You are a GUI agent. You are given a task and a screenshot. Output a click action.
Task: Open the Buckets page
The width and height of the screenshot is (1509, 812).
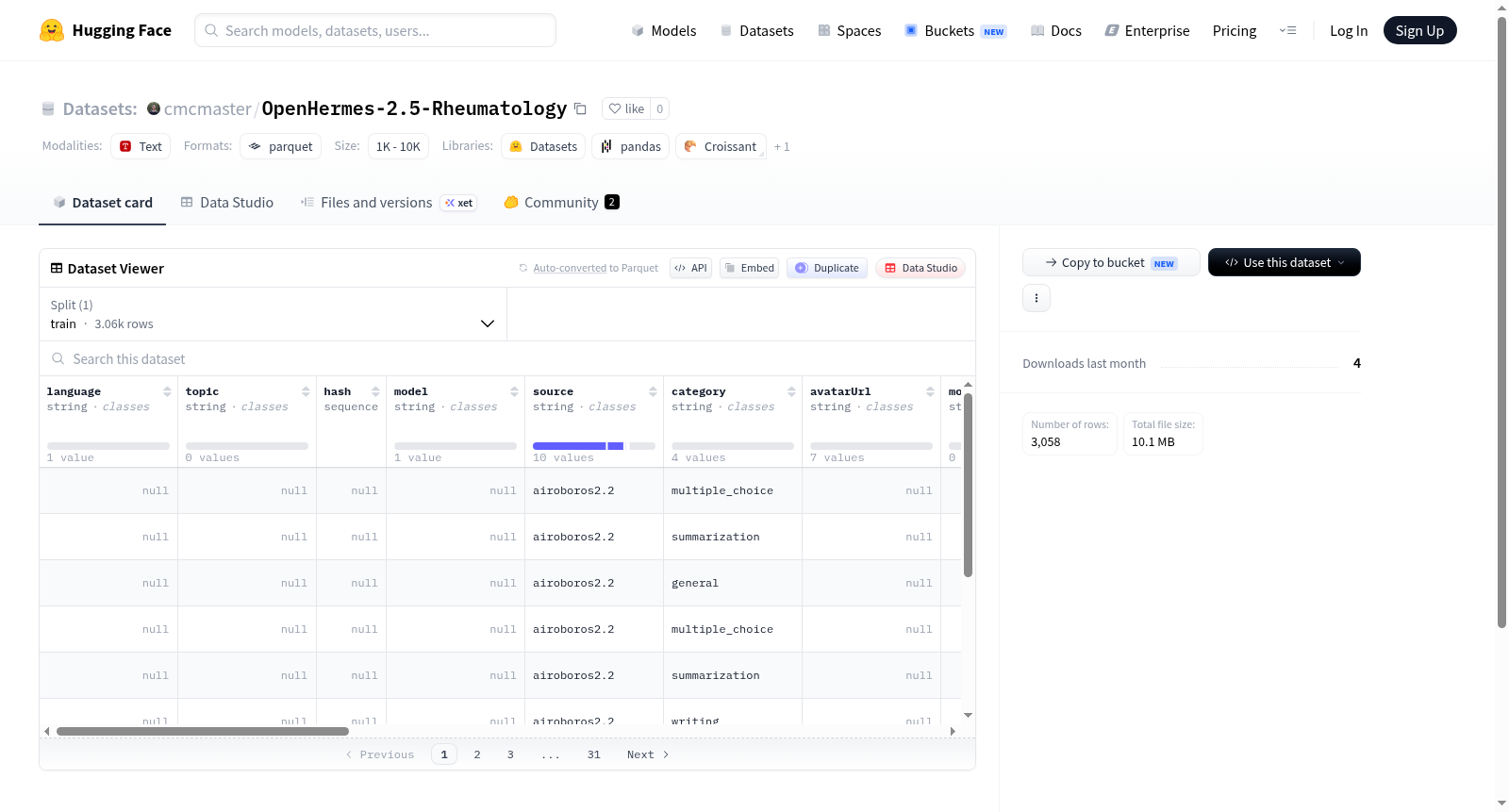[955, 30]
